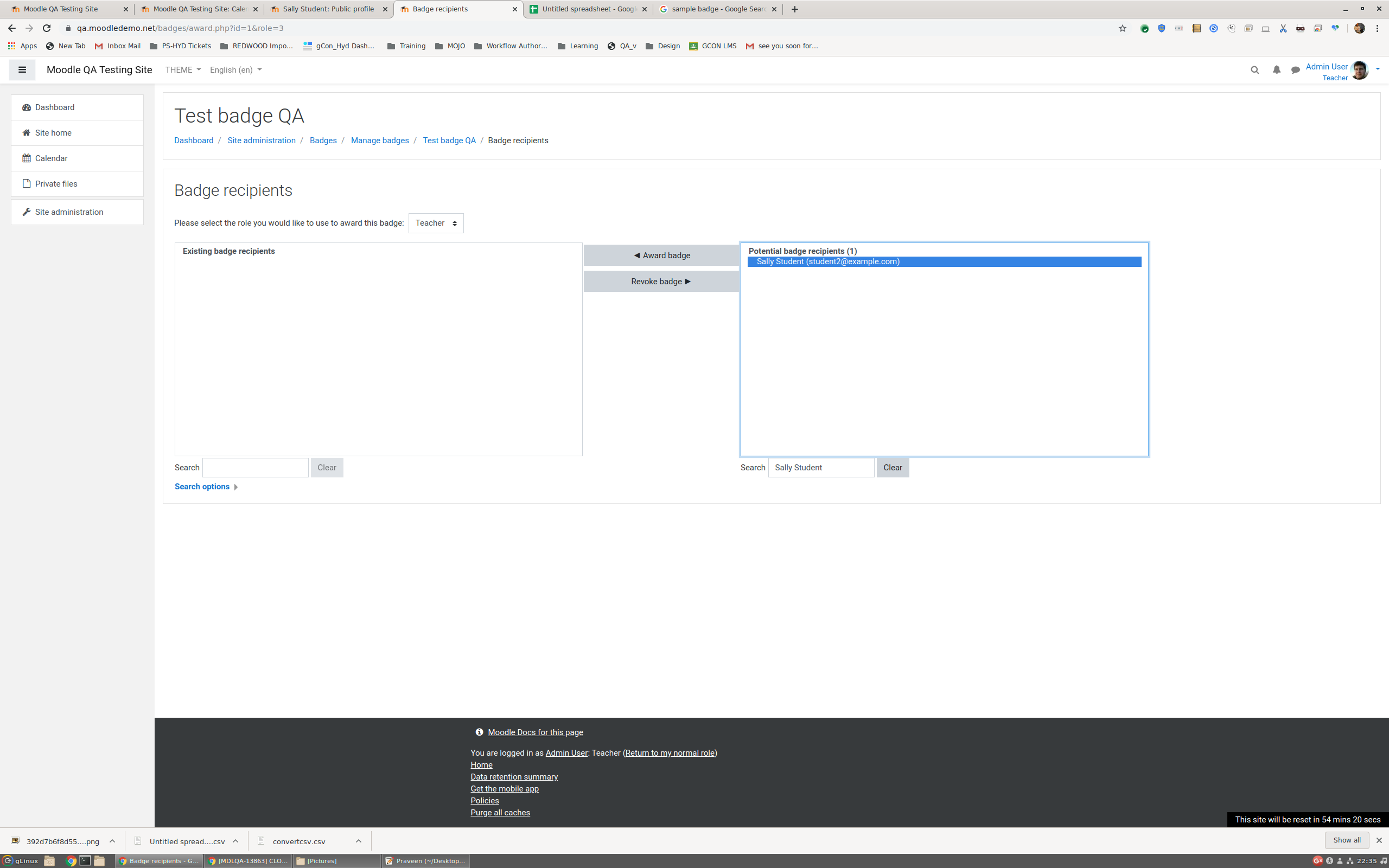Open Private files in the sidebar

(77, 184)
